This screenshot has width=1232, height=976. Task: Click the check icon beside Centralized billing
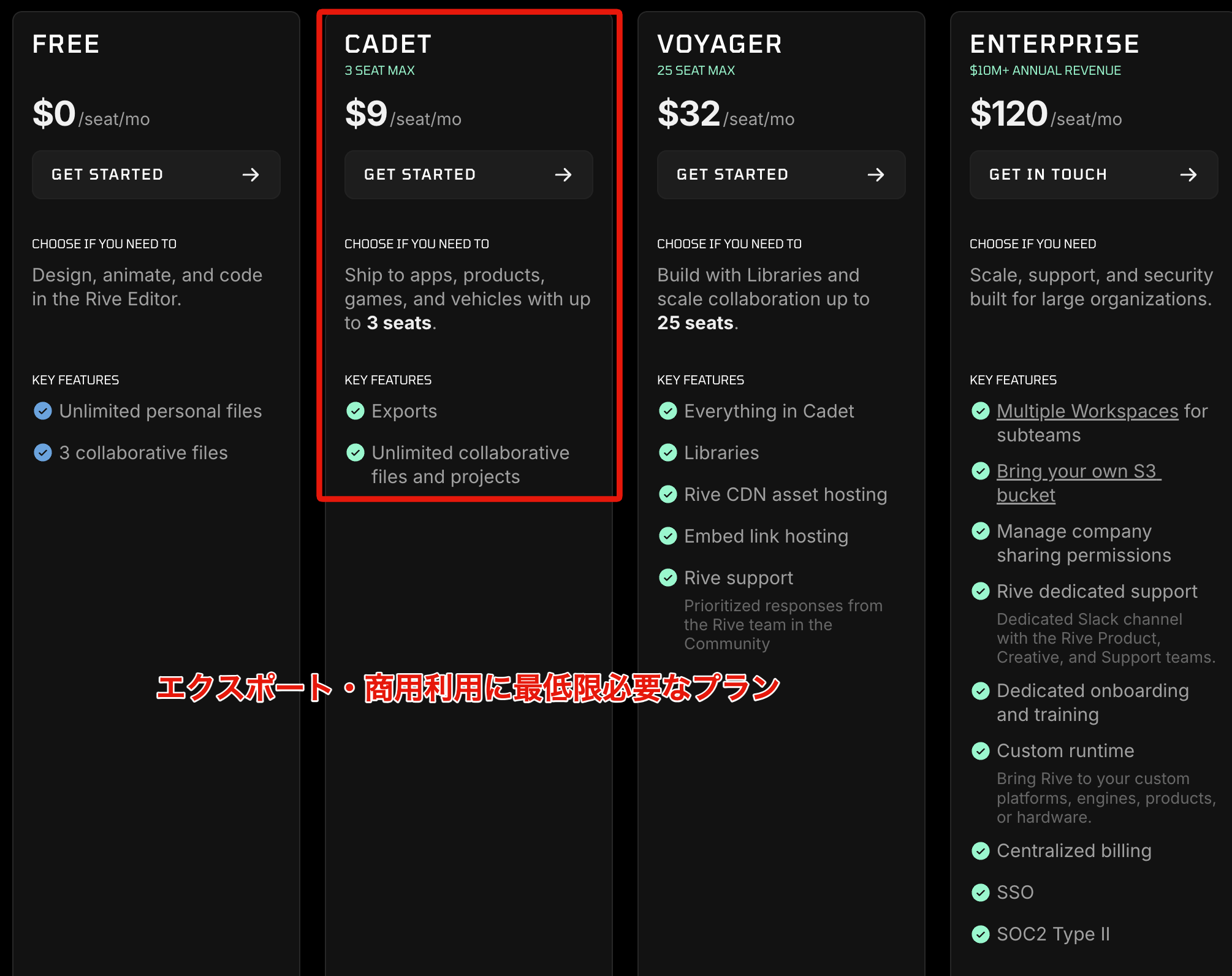click(981, 851)
